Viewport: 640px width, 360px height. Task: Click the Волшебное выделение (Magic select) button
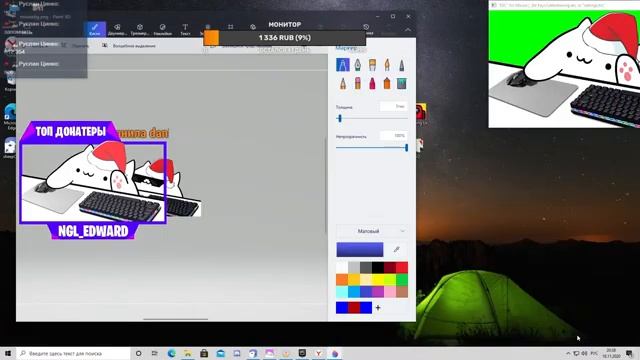(129, 46)
